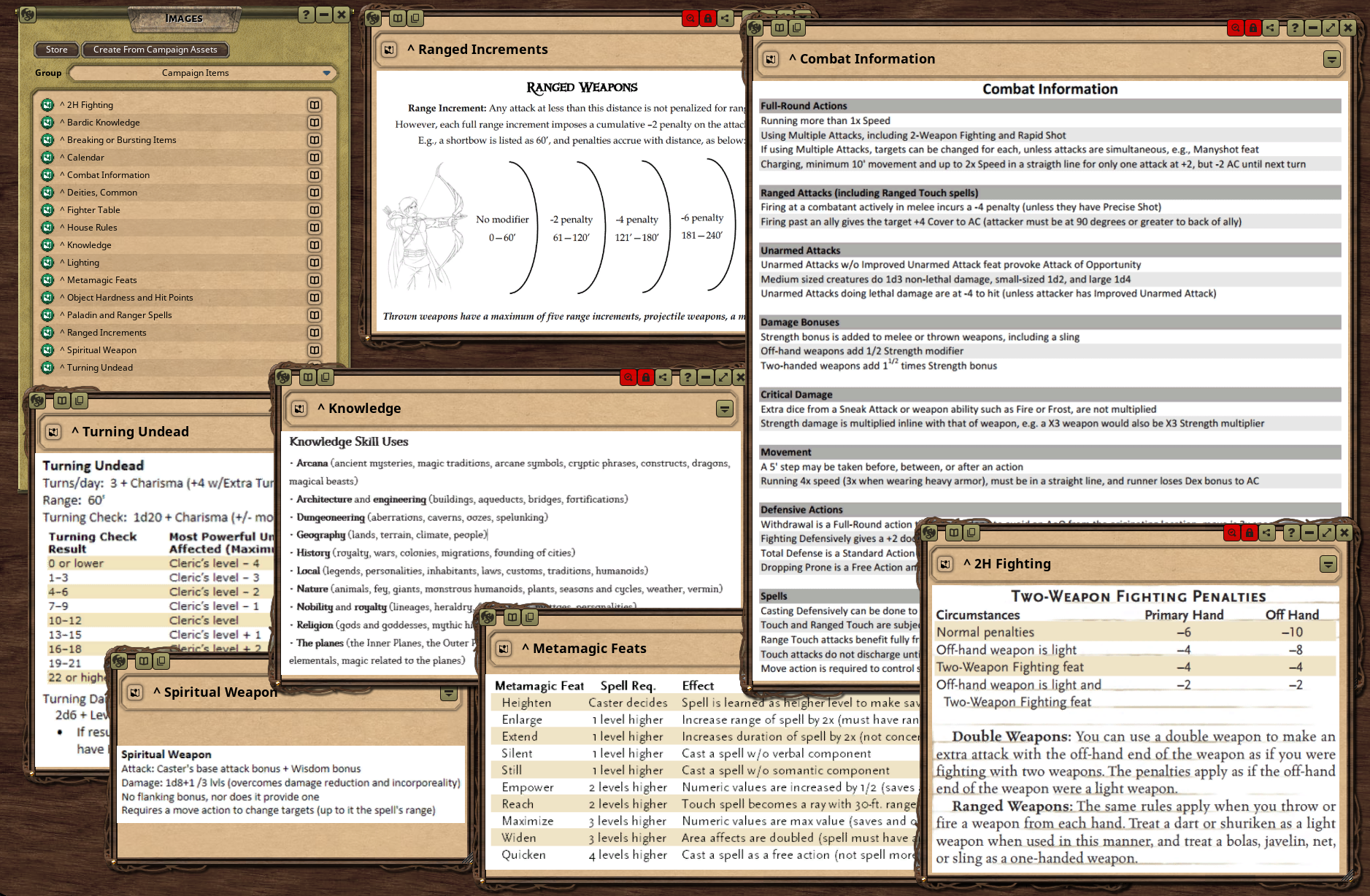The width and height of the screenshot is (1370, 896).
Task: Toggle the red lock on Combat Information window
Action: [x=1253, y=28]
